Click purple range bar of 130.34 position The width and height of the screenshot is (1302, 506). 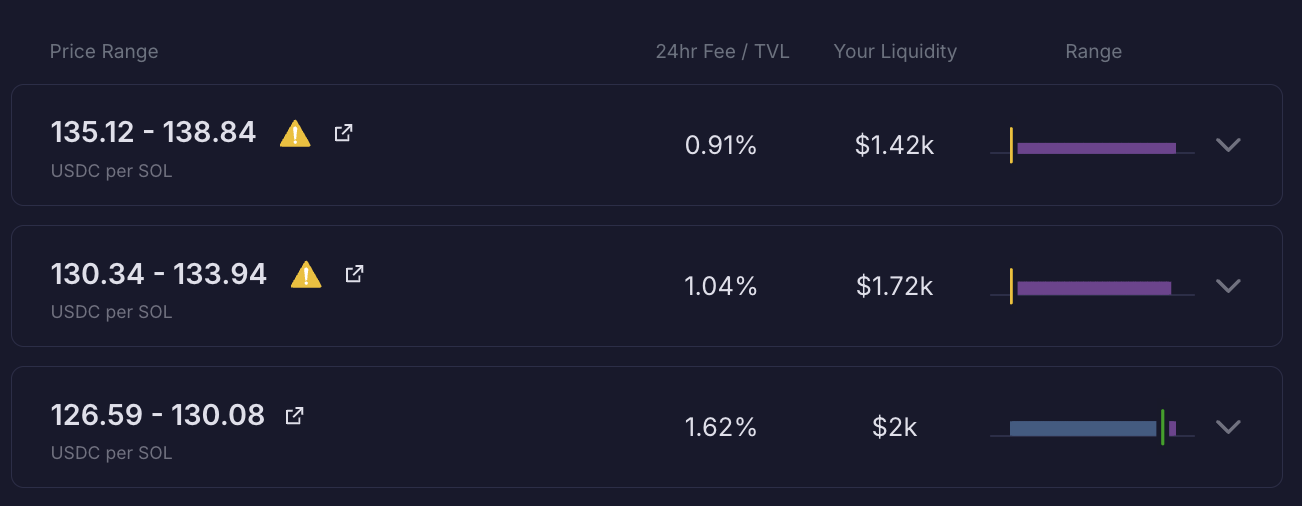coord(1094,288)
